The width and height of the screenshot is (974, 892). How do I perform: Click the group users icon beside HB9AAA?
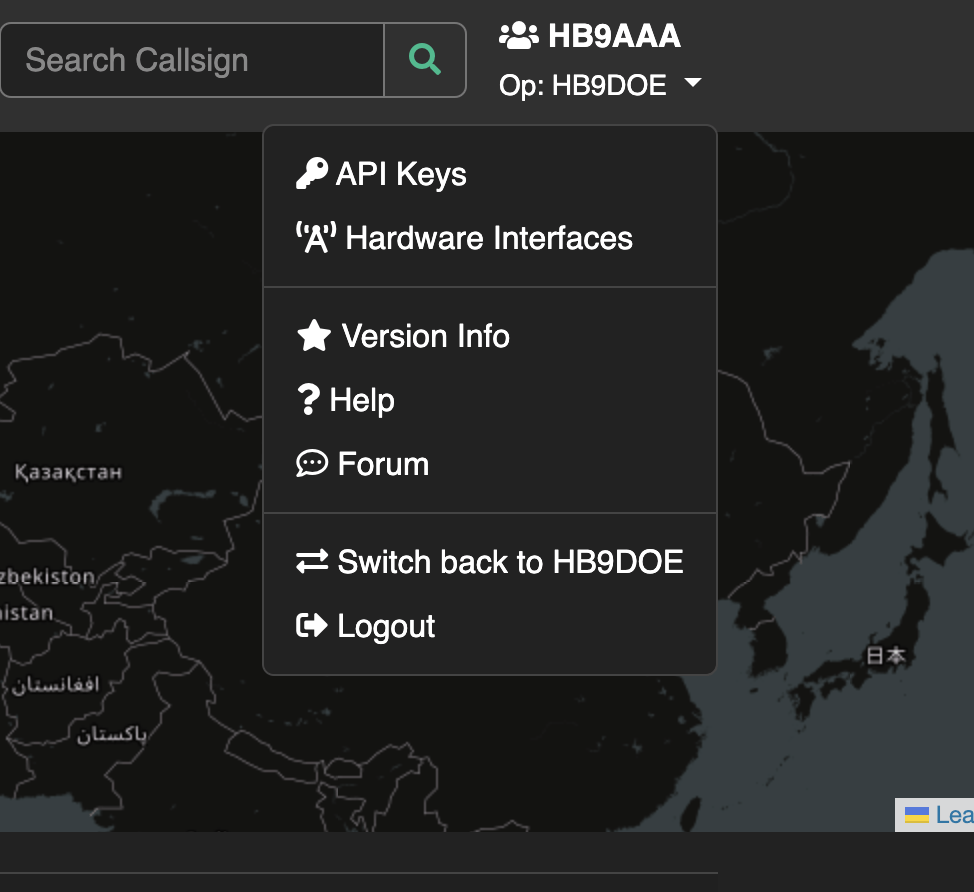(519, 36)
